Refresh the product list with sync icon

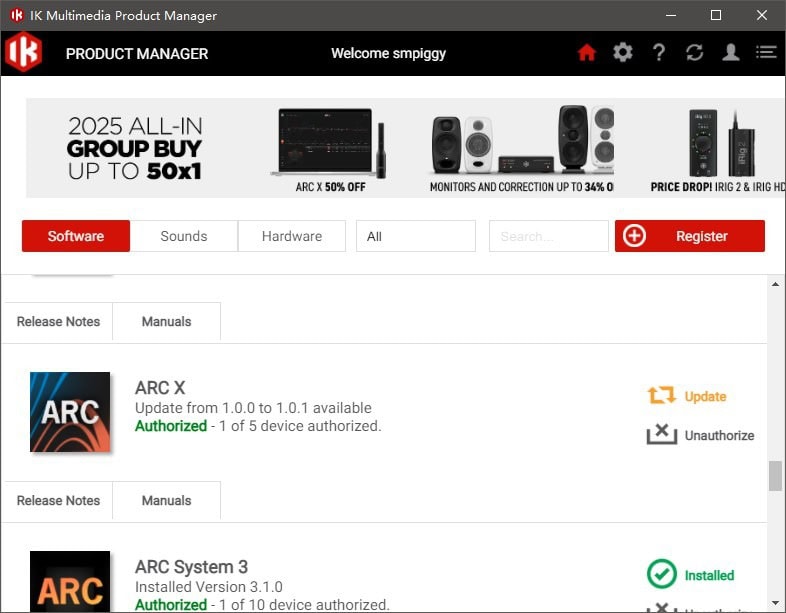695,53
